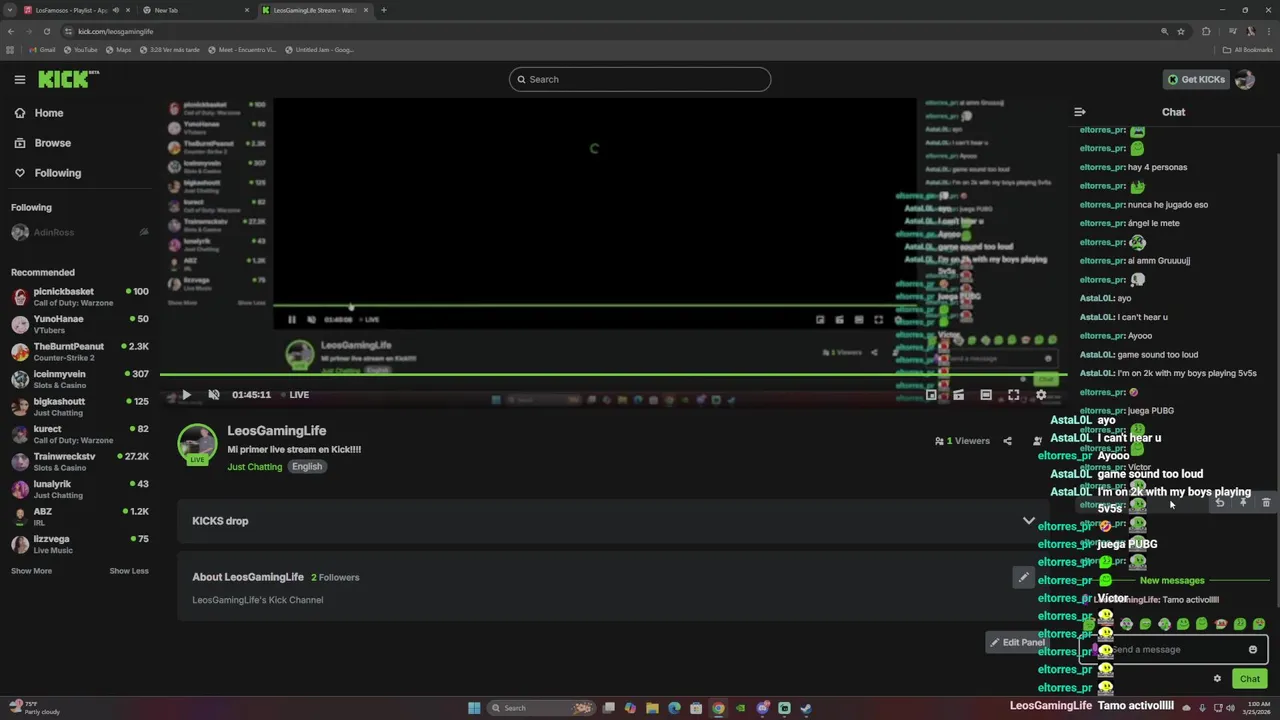The width and height of the screenshot is (1280, 720).
Task: Play the stream with the play button
Action: click(186, 395)
